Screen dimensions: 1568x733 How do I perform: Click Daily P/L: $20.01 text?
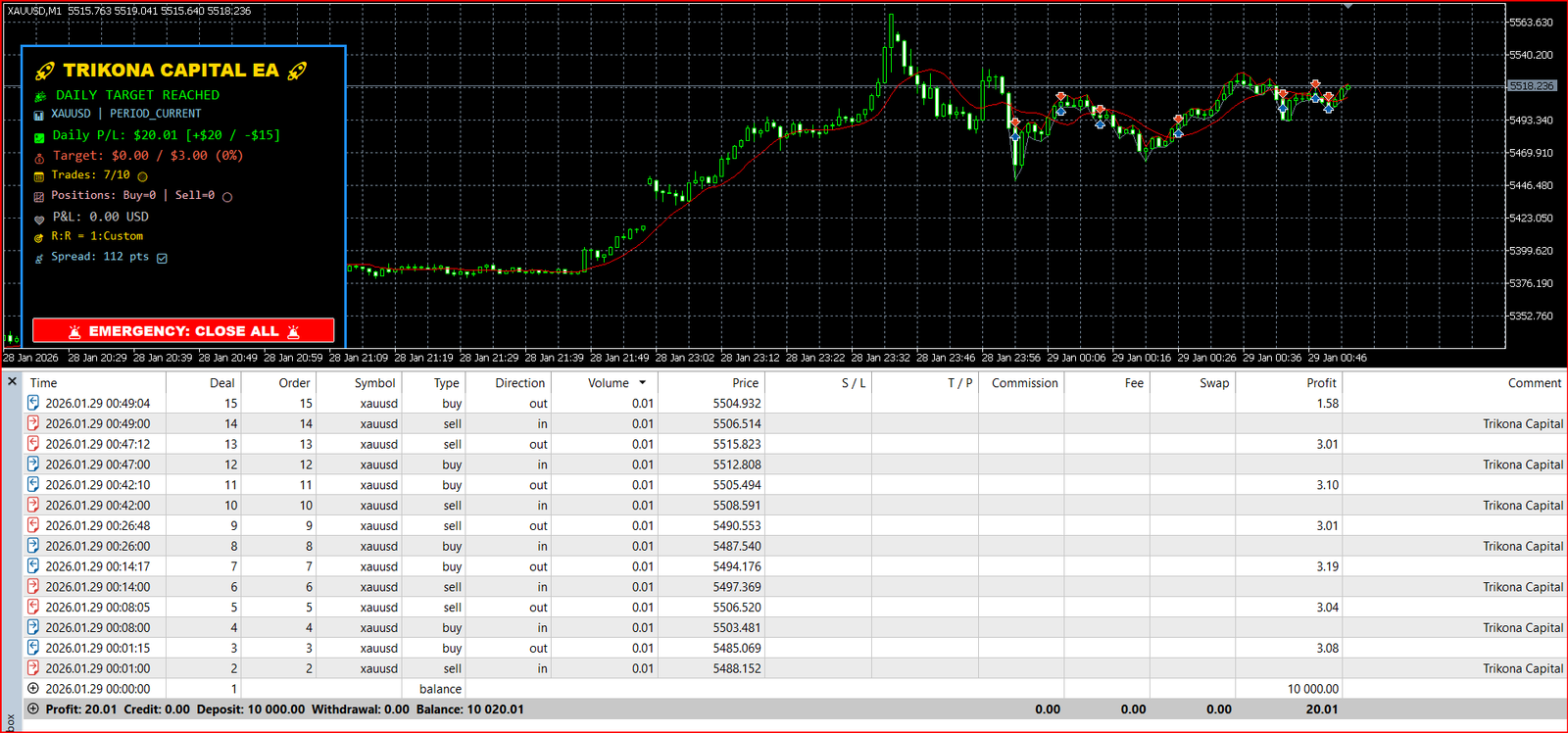pyautogui.click(x=115, y=135)
